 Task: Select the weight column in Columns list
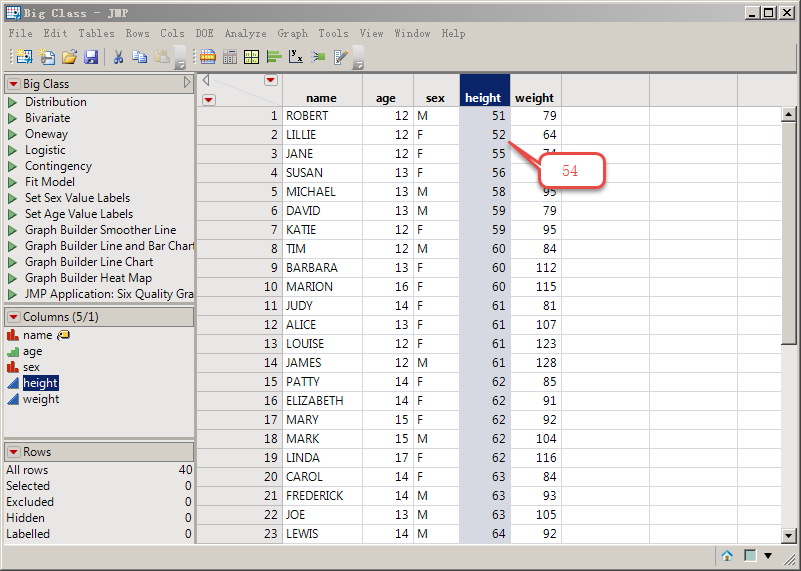[x=41, y=399]
